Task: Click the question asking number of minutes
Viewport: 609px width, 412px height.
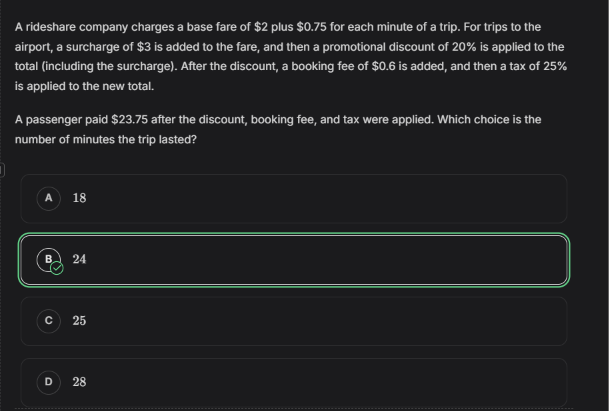Action: (278, 129)
